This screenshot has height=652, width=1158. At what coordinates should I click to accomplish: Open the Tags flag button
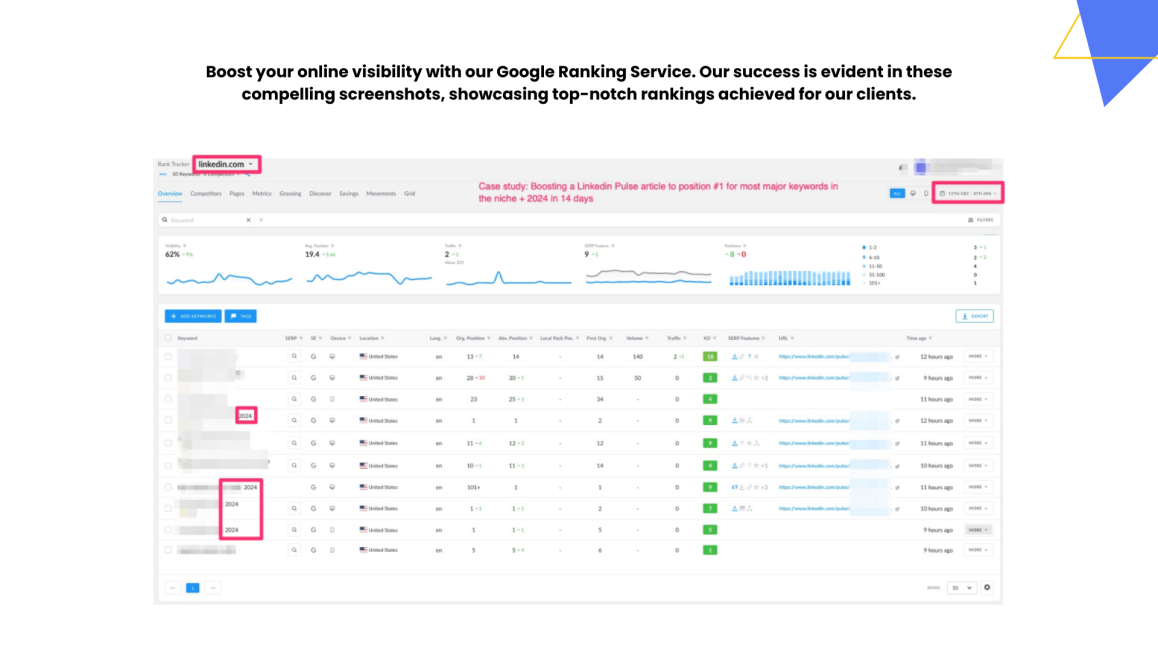241,316
